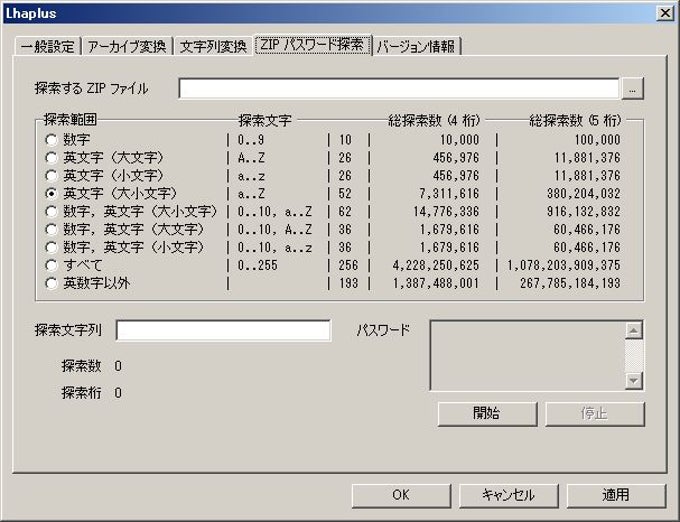Click the value 100,000 in 数字 row
The image size is (680, 522).
pyautogui.click(x=598, y=140)
